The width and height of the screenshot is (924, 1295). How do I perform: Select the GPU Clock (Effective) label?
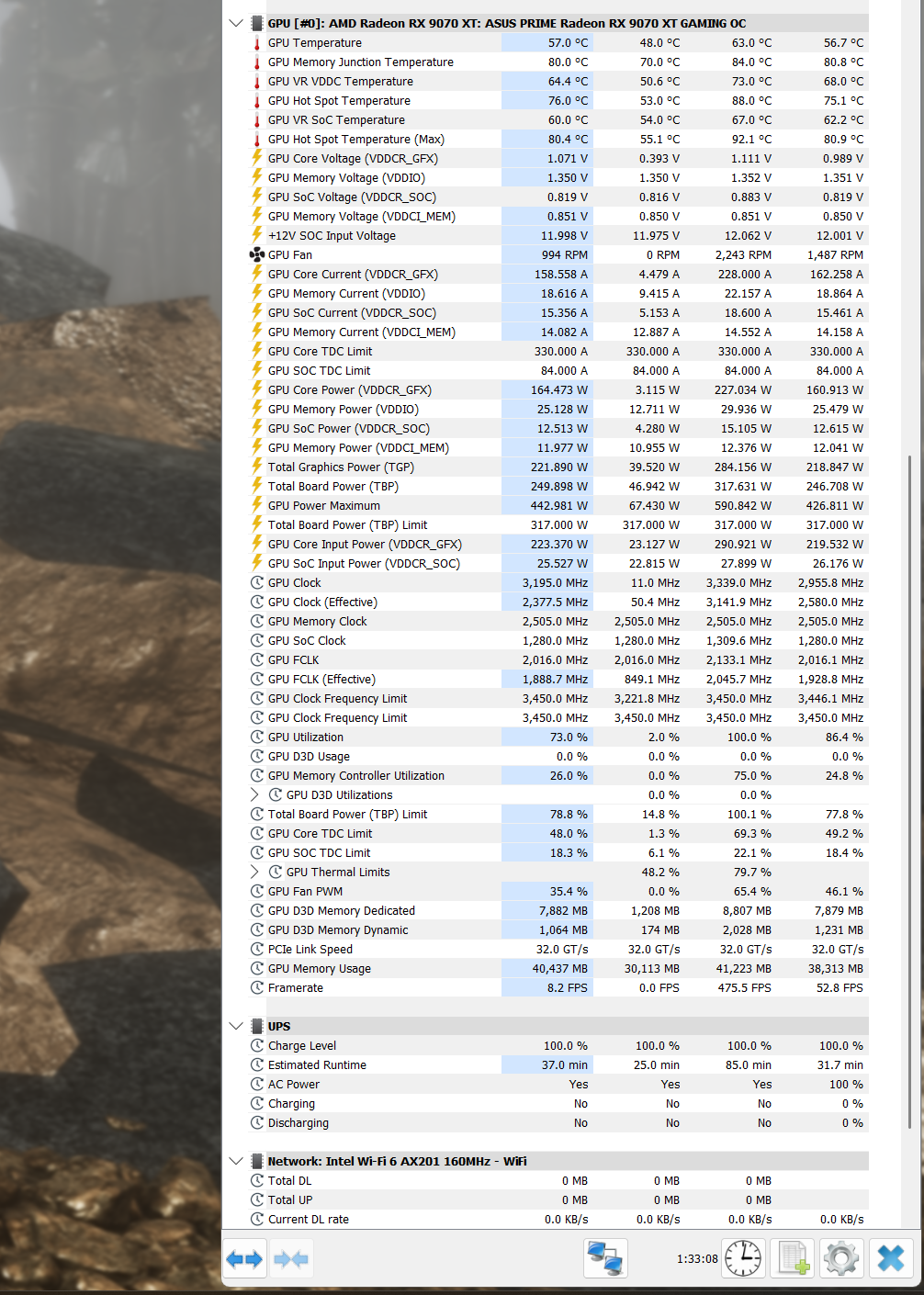click(322, 602)
